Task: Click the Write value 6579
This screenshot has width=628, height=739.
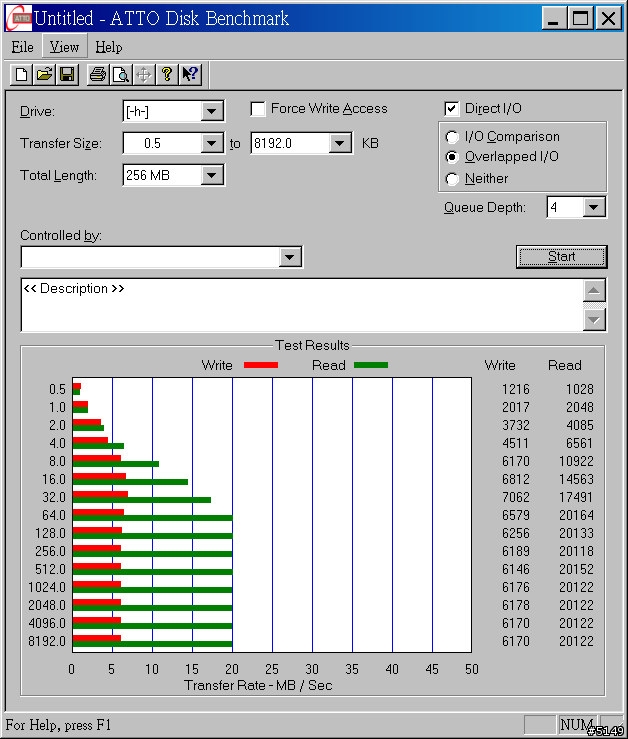Action: tap(515, 515)
